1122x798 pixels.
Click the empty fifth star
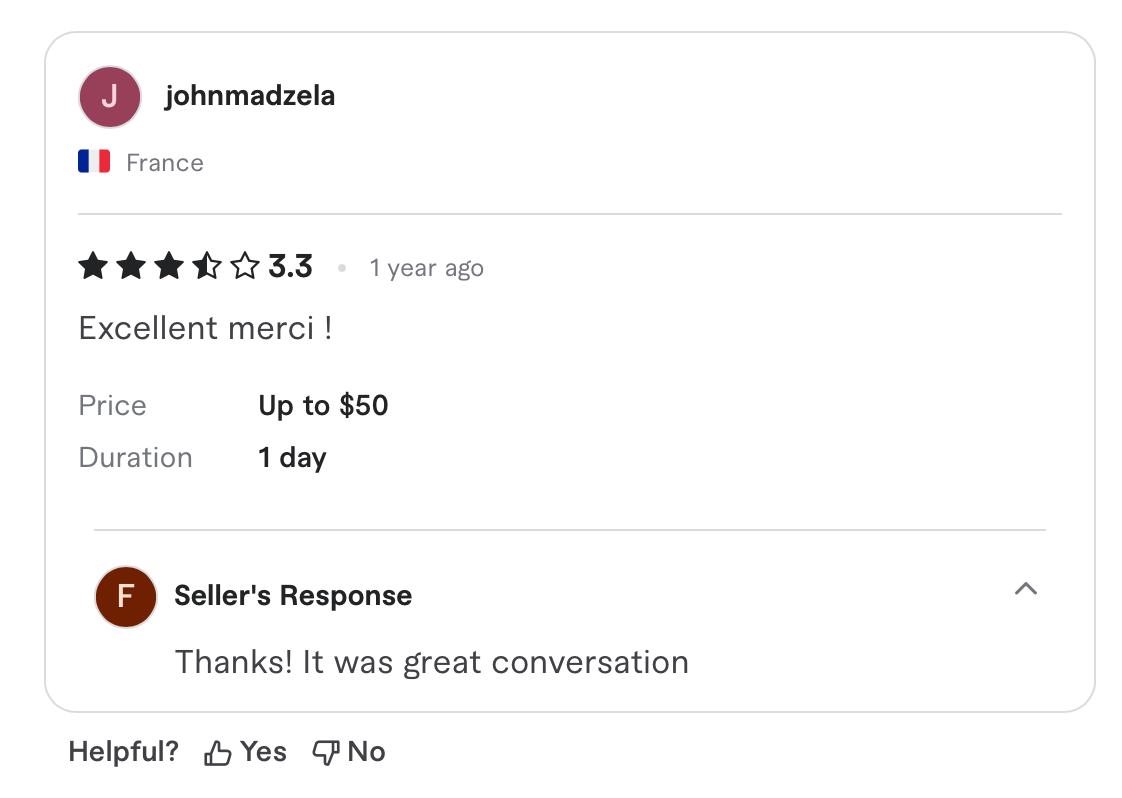(x=245, y=266)
